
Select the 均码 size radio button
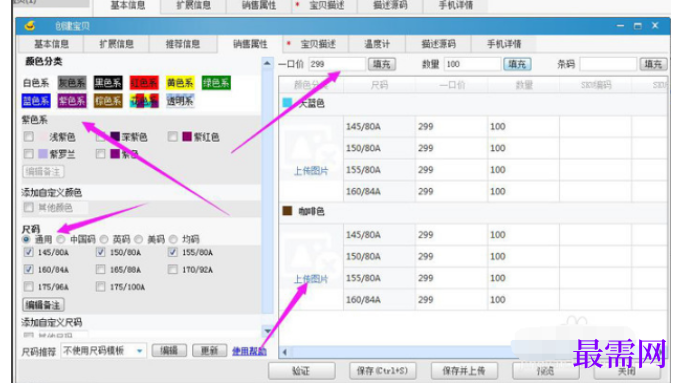tap(173, 239)
